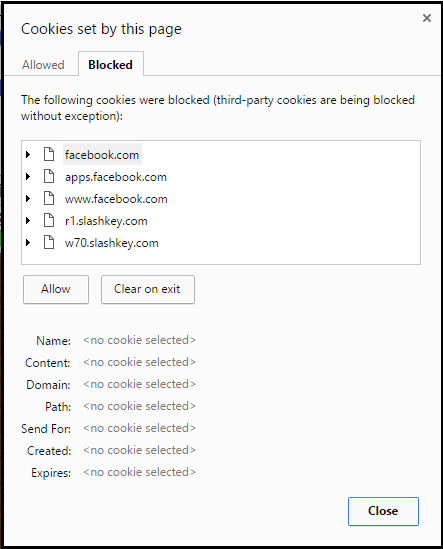Dismiss dialog with the top-right X
This screenshot has height=549, width=443.
click(x=427, y=18)
